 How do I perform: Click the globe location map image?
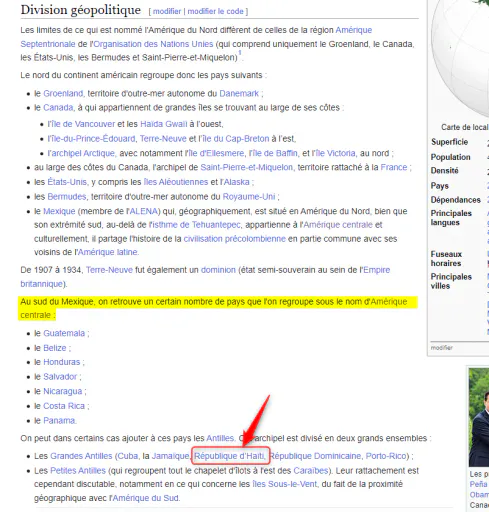point(460,58)
